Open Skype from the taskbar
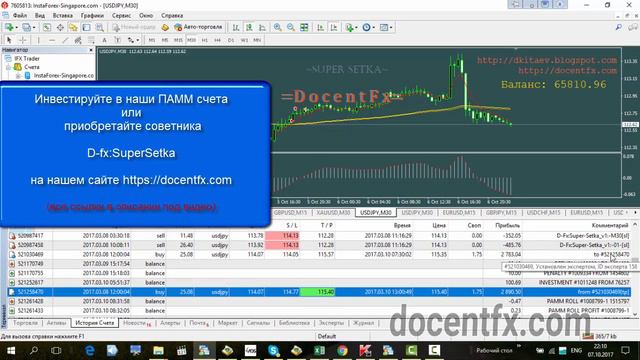Screen dimensions: 640x360 click(x=273, y=350)
